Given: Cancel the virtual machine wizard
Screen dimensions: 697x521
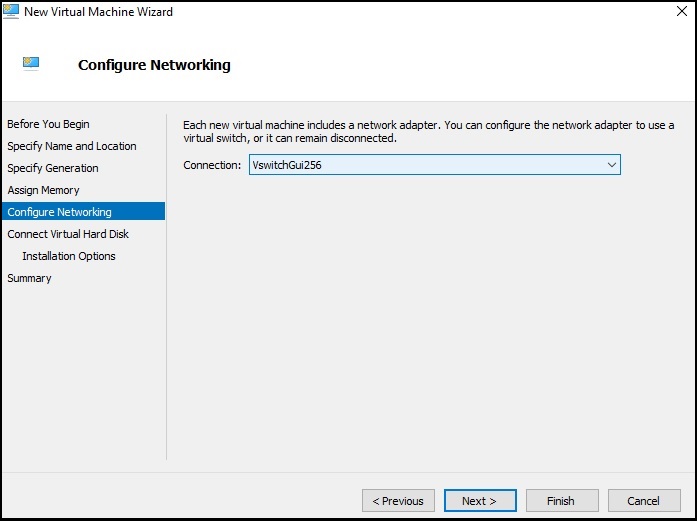Looking at the screenshot, I should click(643, 501).
